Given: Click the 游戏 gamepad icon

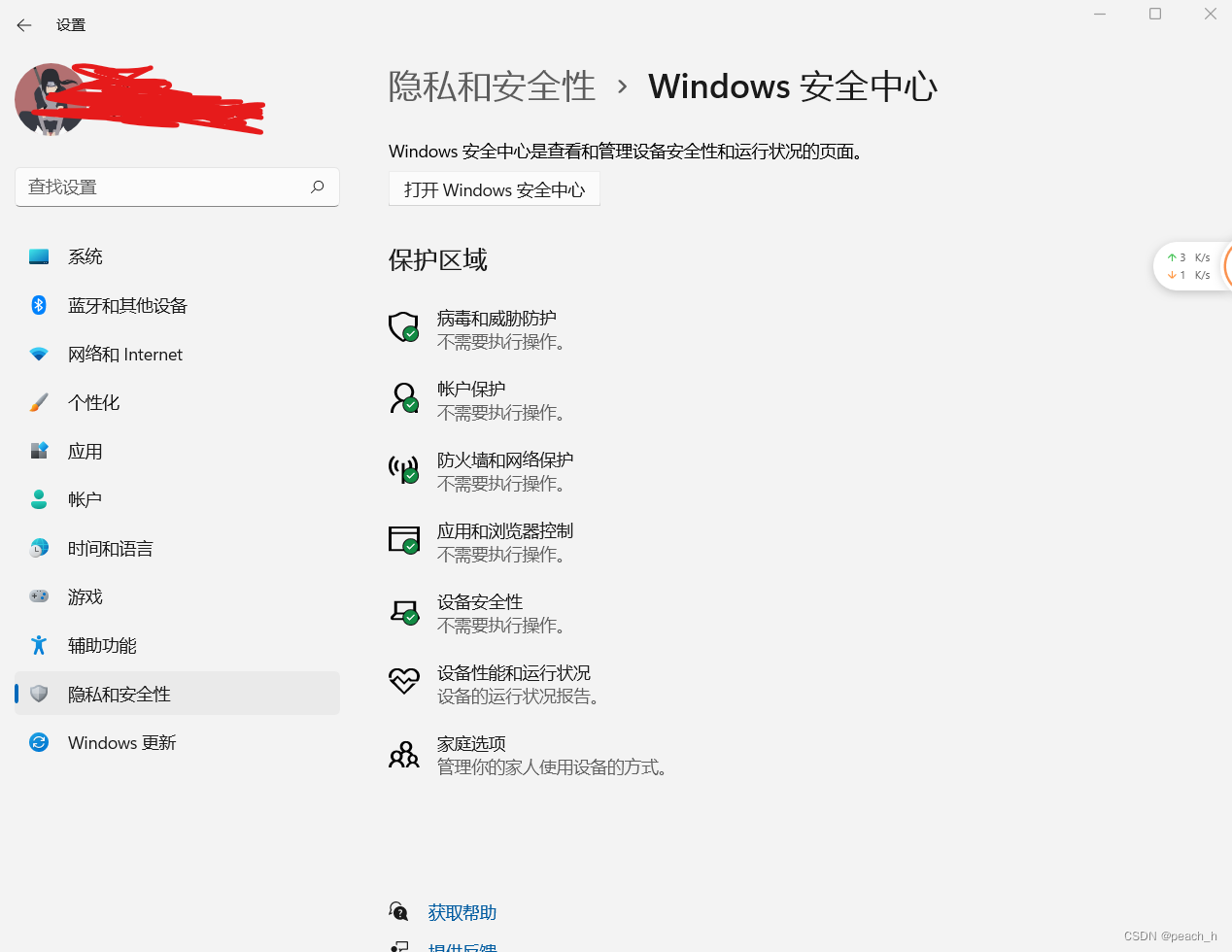Looking at the screenshot, I should pyautogui.click(x=39, y=596).
